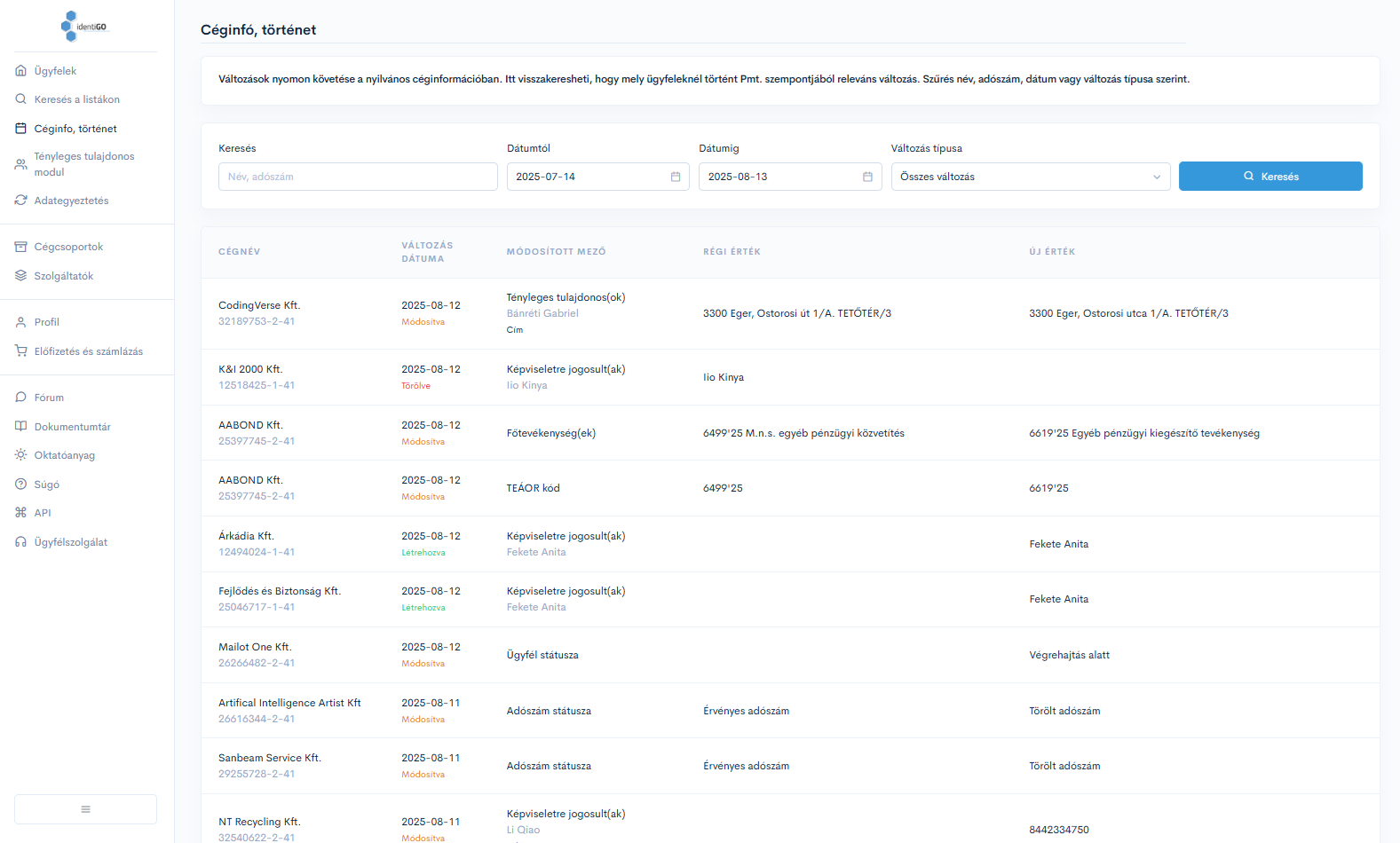The width and height of the screenshot is (1400, 843).
Task: Click the headset icon for Ügyfélszolgálat
Action: pos(21,542)
